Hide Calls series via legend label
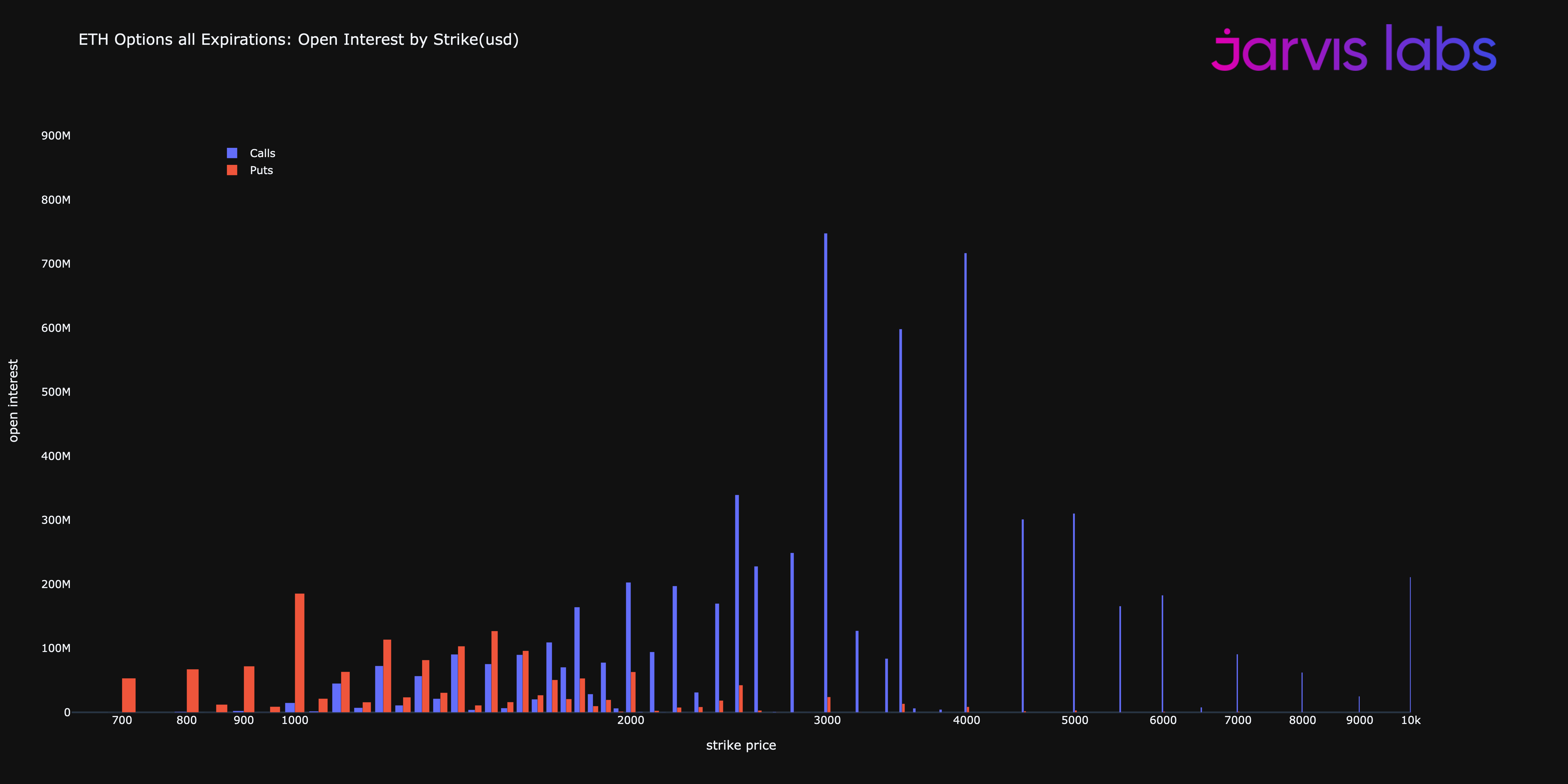This screenshot has height=784, width=1568. pos(262,154)
